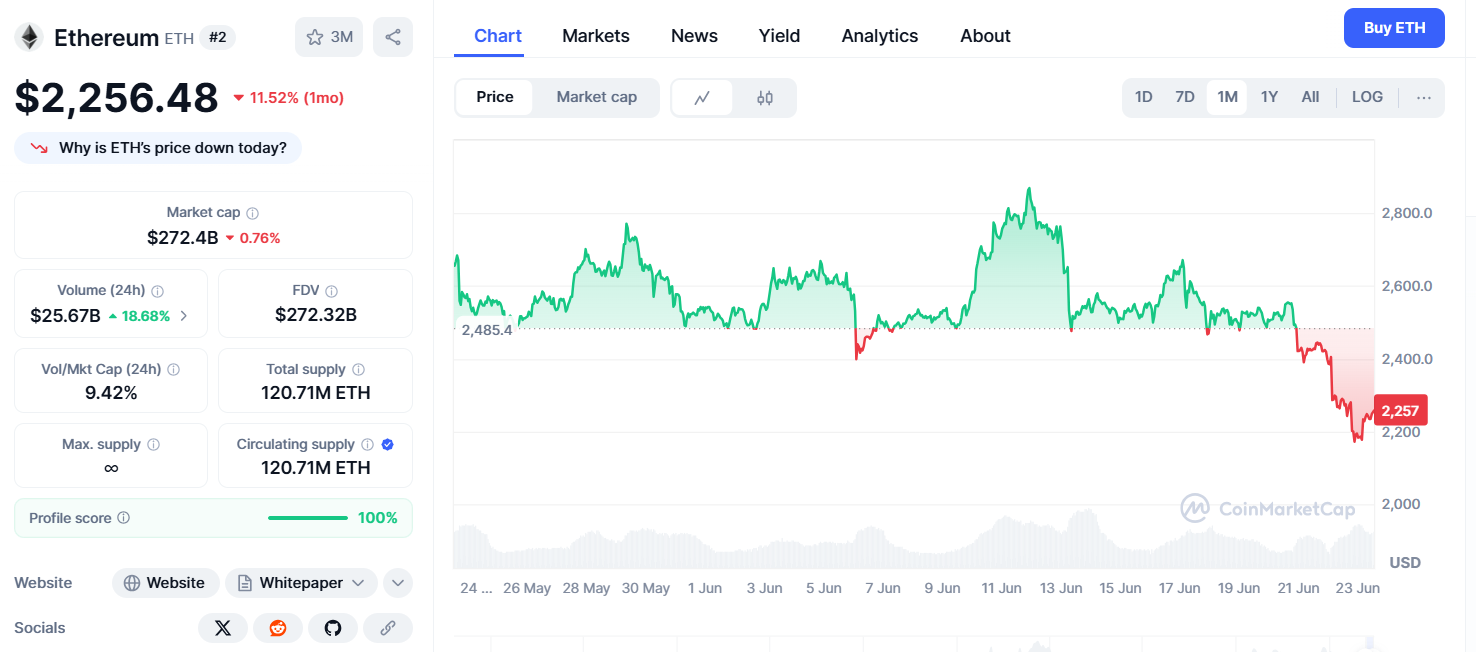Show Volume (24h) info icon

pyautogui.click(x=157, y=291)
